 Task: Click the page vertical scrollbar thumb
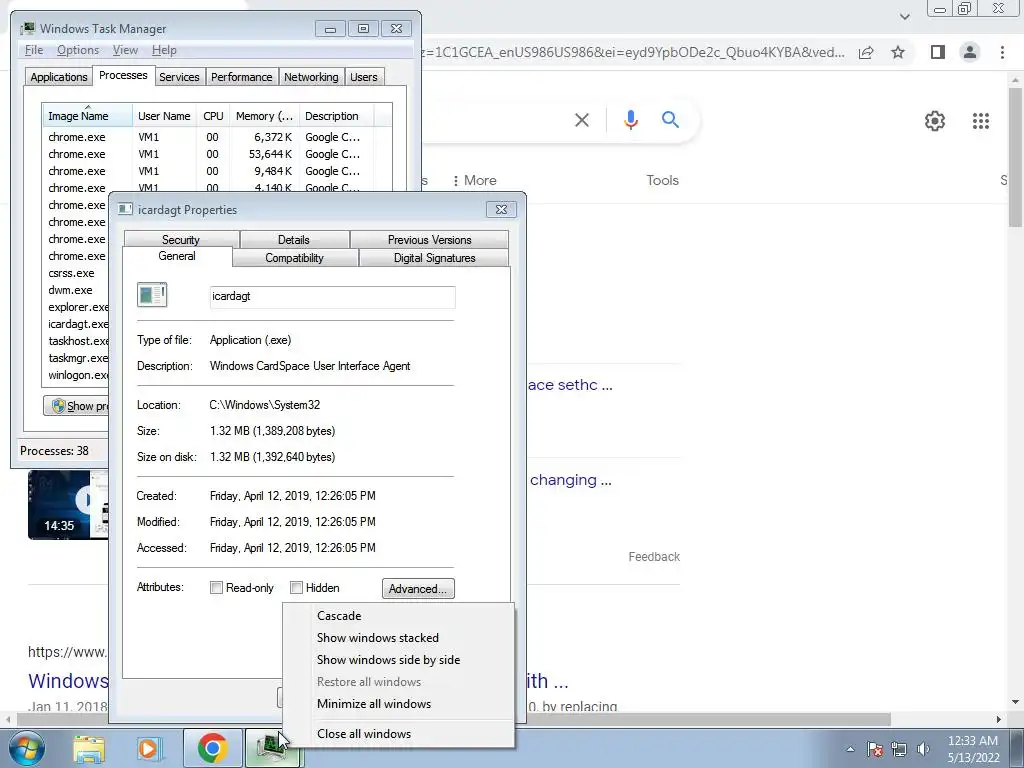tap(1015, 157)
